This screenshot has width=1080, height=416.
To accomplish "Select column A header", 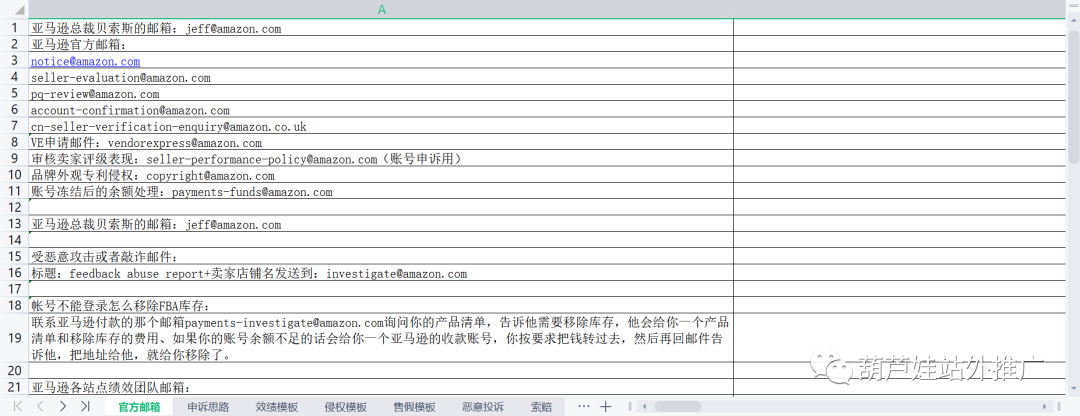I will [x=382, y=10].
